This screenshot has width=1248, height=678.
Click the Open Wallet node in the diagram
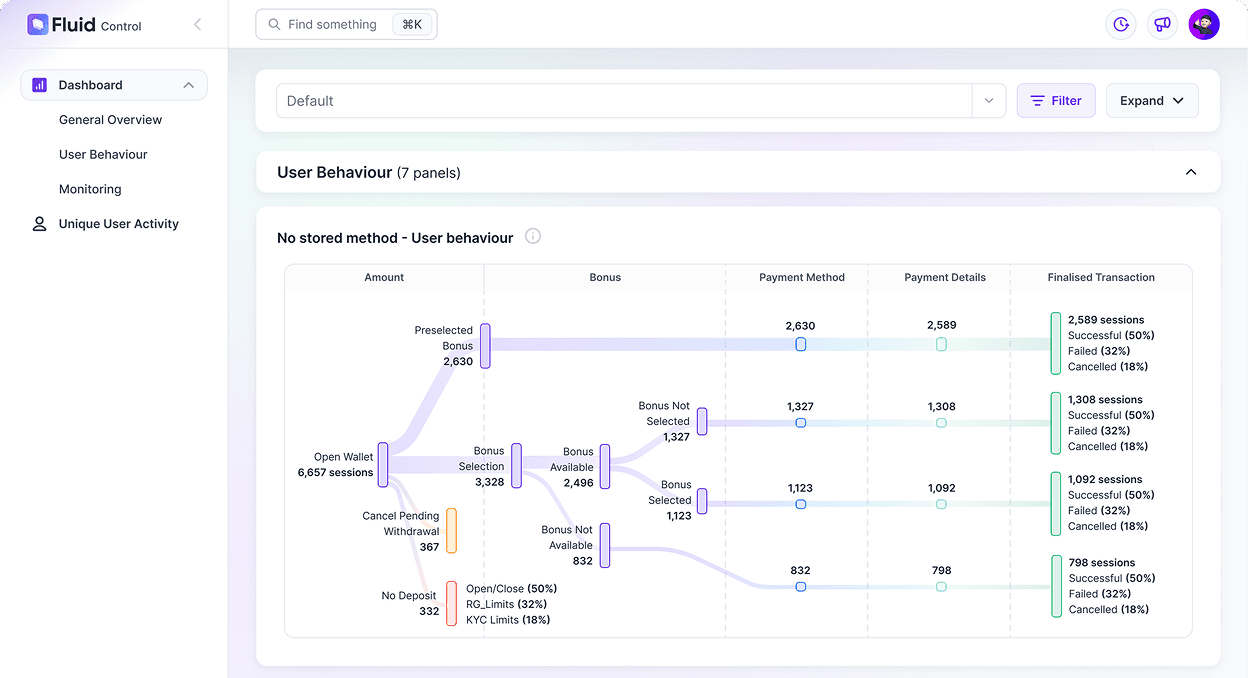tap(383, 463)
